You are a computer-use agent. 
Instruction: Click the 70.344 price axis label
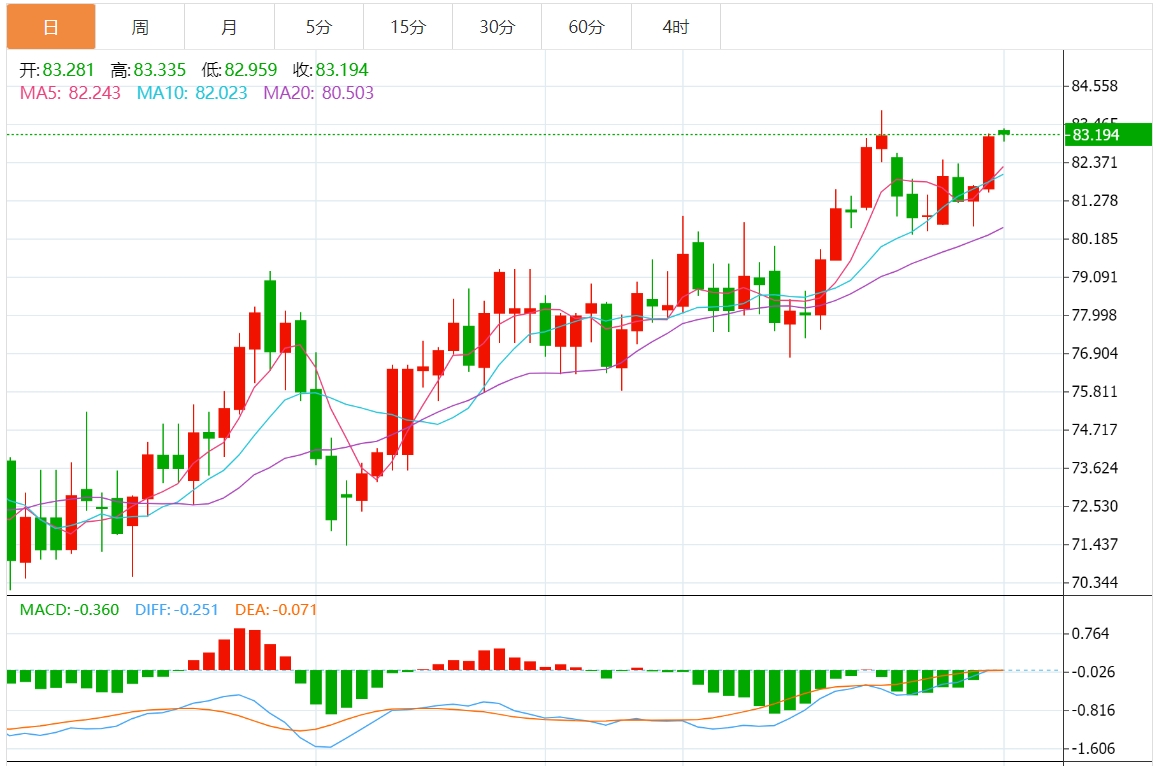click(x=1094, y=582)
